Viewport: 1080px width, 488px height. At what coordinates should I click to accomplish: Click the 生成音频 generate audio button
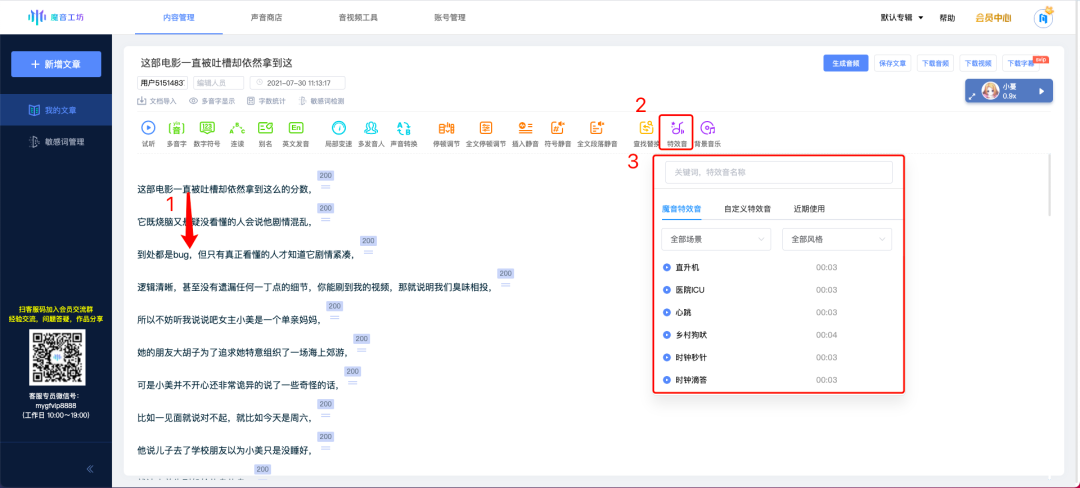(846, 63)
